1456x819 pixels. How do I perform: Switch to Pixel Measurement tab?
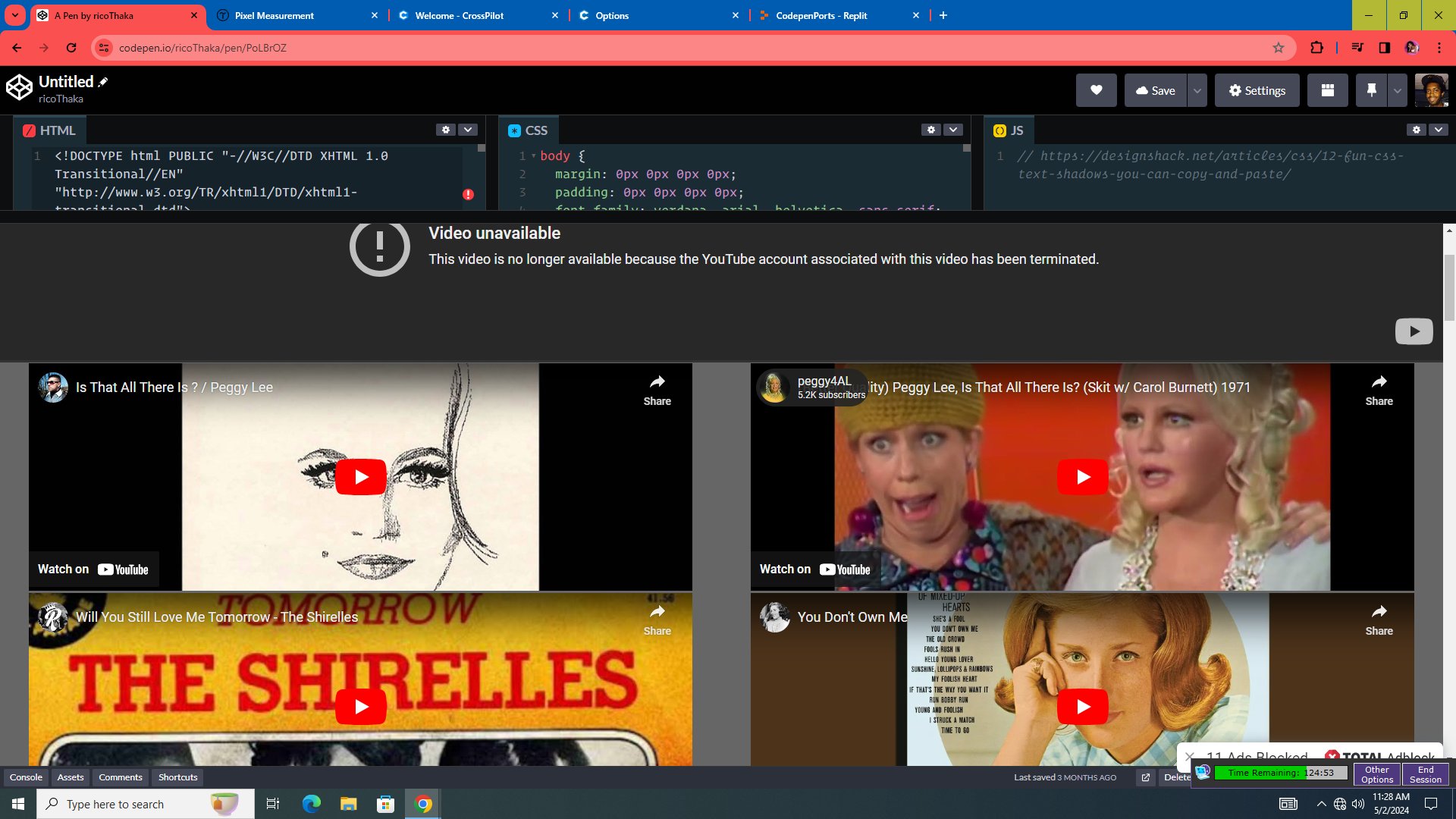(x=297, y=15)
